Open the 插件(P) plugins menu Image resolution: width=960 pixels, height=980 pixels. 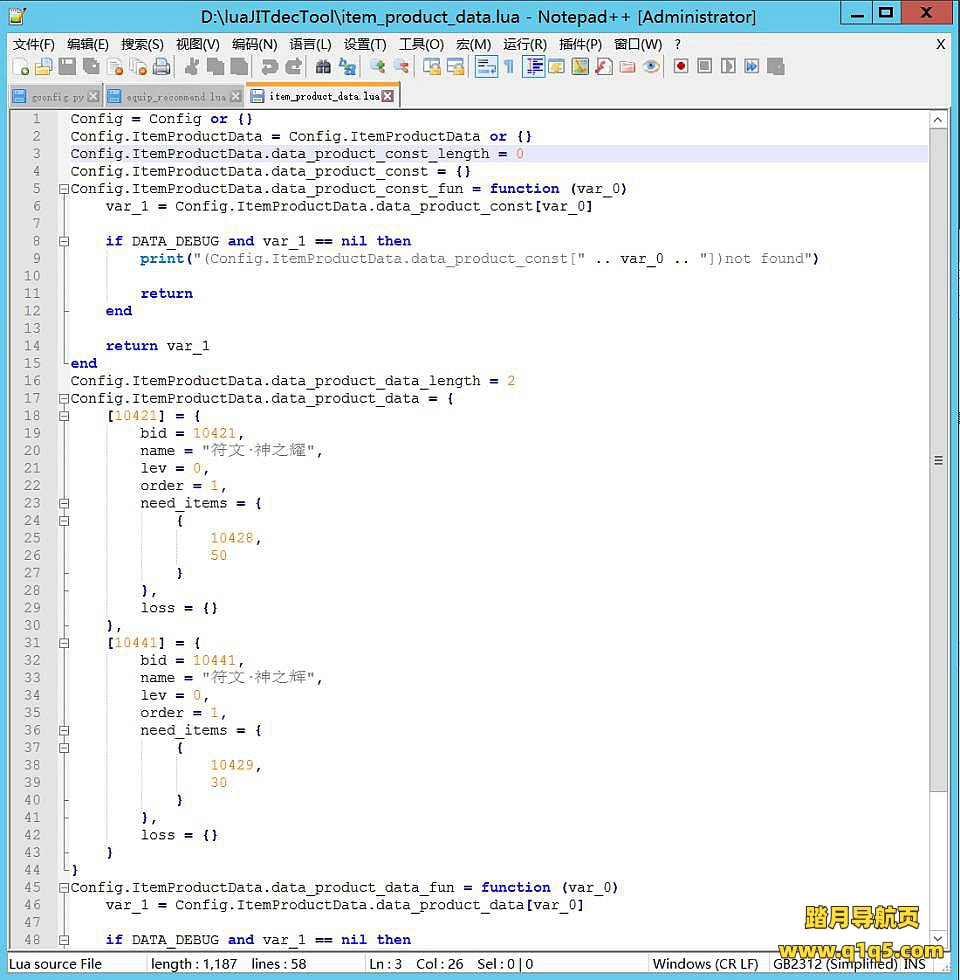pyautogui.click(x=580, y=44)
